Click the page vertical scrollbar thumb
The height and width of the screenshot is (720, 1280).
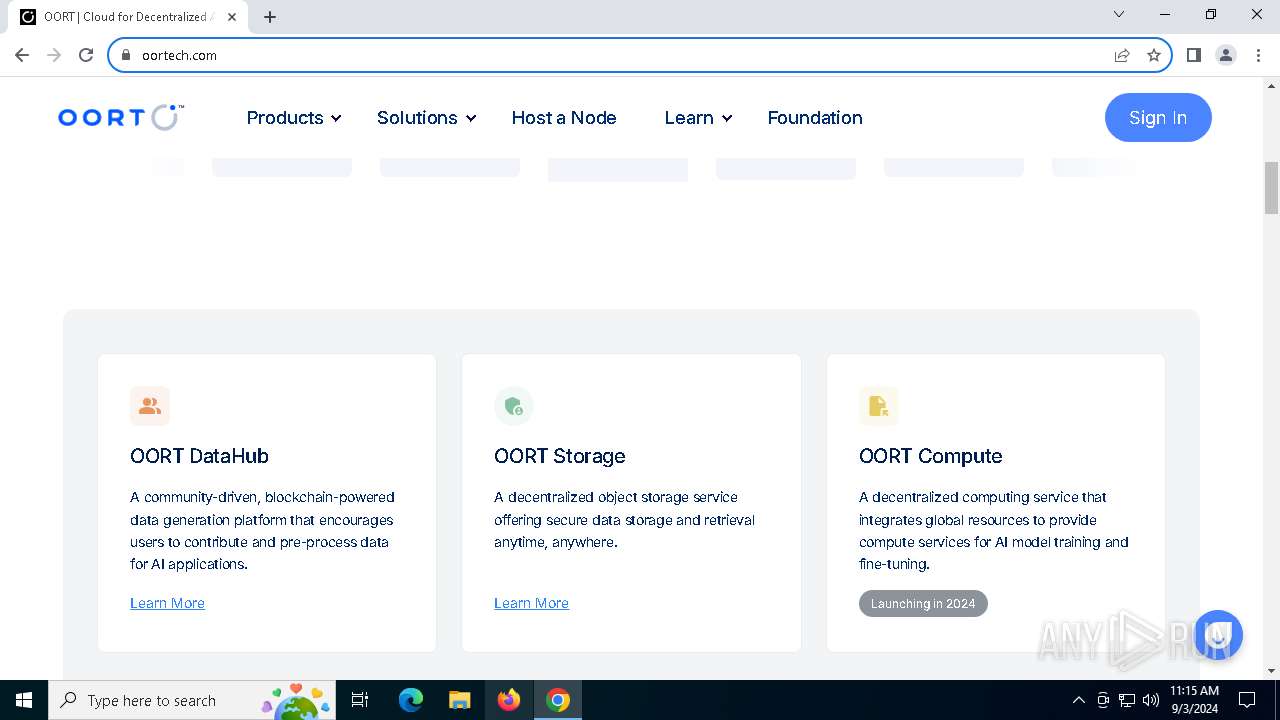pos(1271,188)
